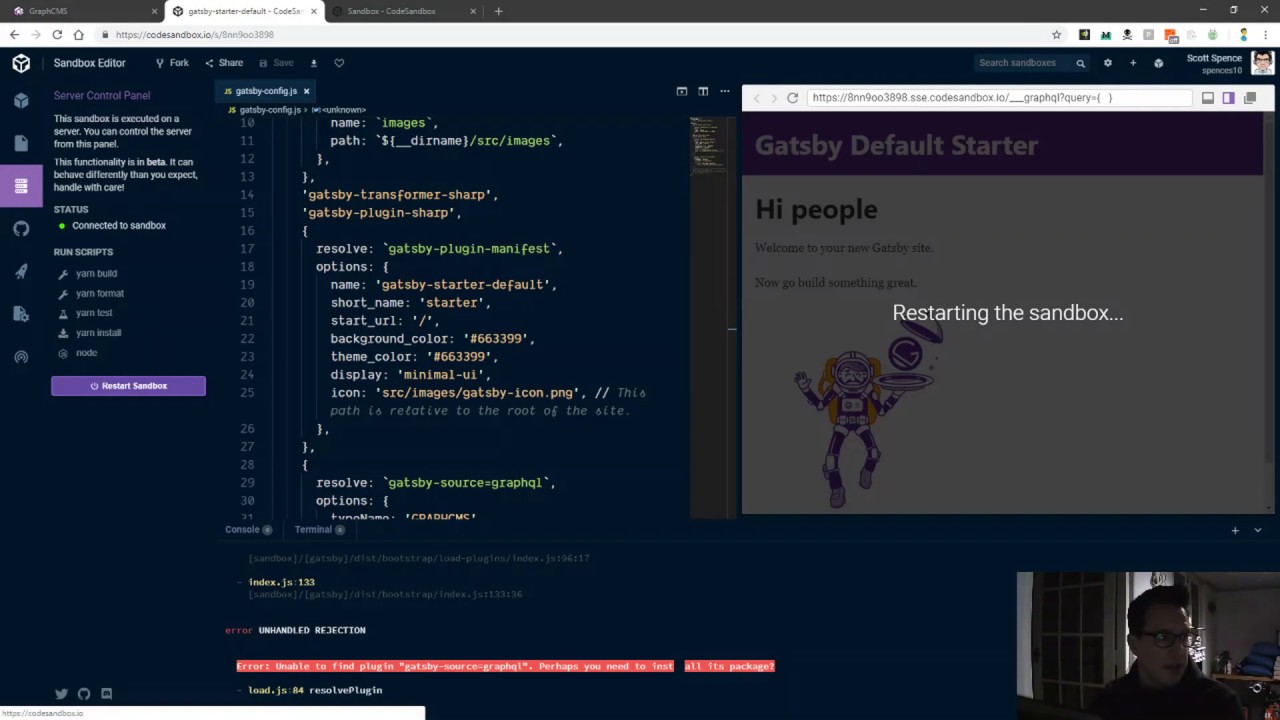Image resolution: width=1280 pixels, height=720 pixels.
Task: Add new terminal with plus icon
Action: (1235, 530)
